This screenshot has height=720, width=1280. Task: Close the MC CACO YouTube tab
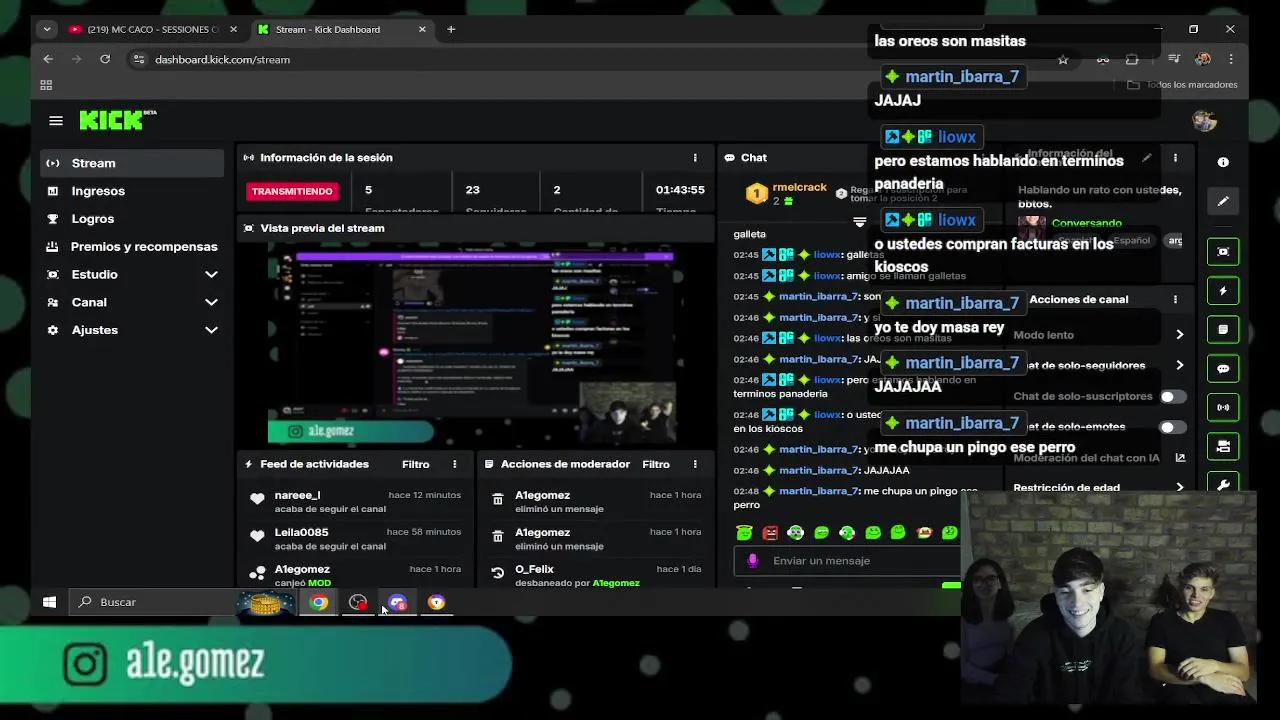coord(234,29)
